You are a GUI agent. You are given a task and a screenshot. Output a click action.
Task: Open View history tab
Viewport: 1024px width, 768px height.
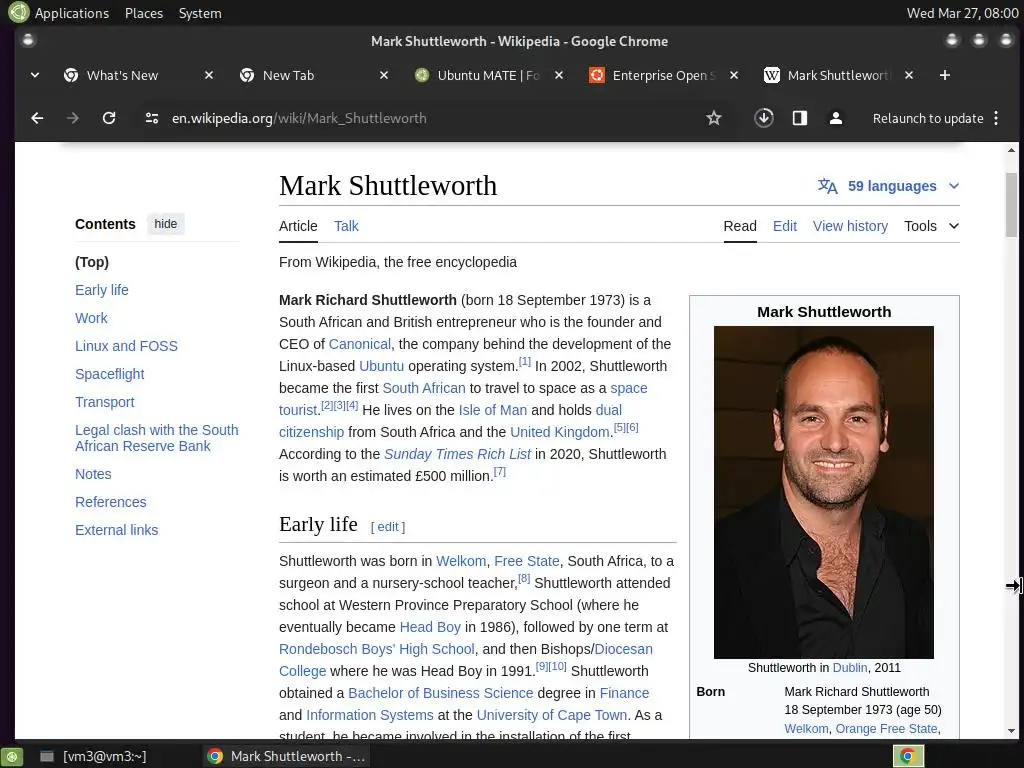tap(850, 226)
